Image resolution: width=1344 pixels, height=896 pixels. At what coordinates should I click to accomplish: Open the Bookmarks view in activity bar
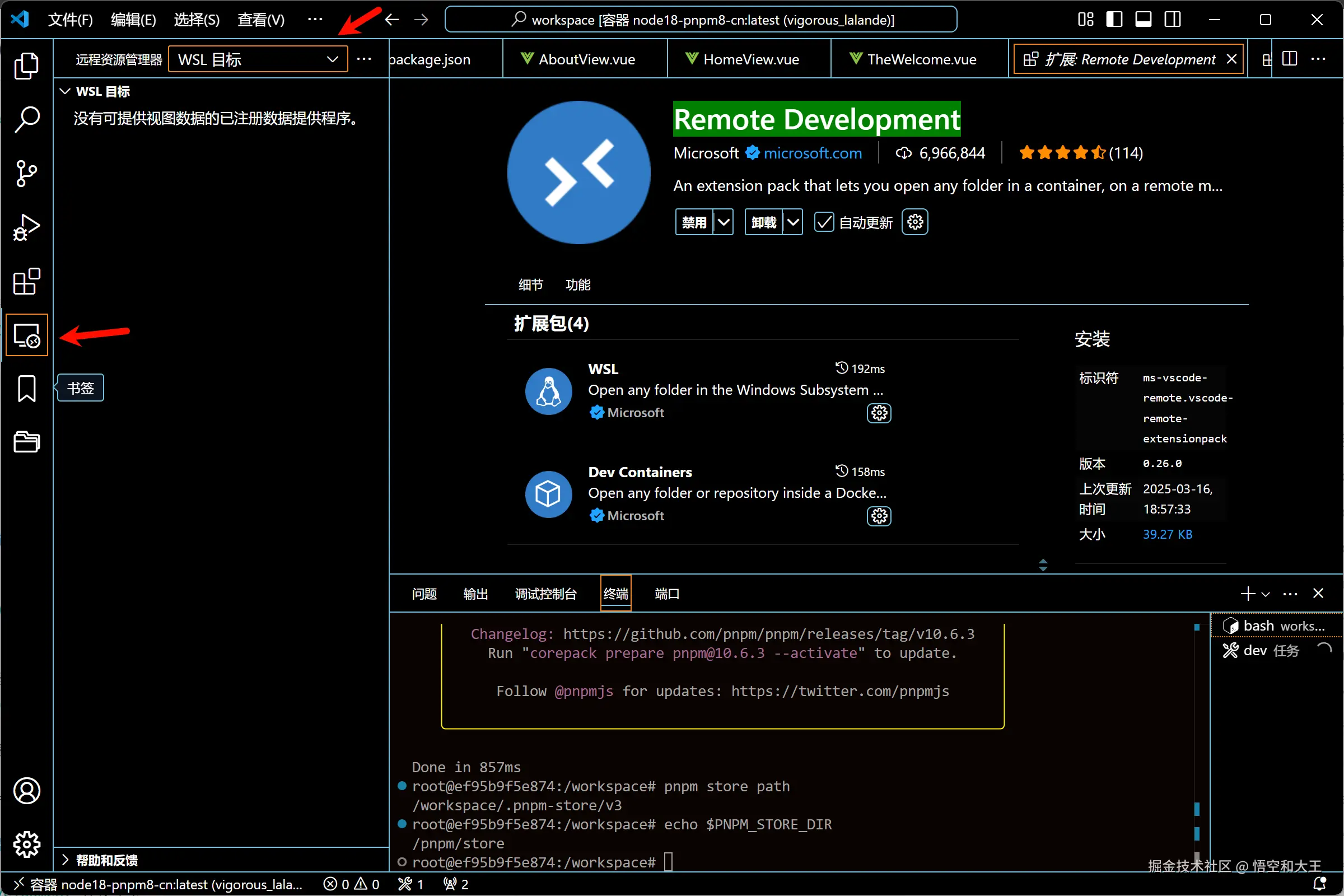pyautogui.click(x=26, y=389)
